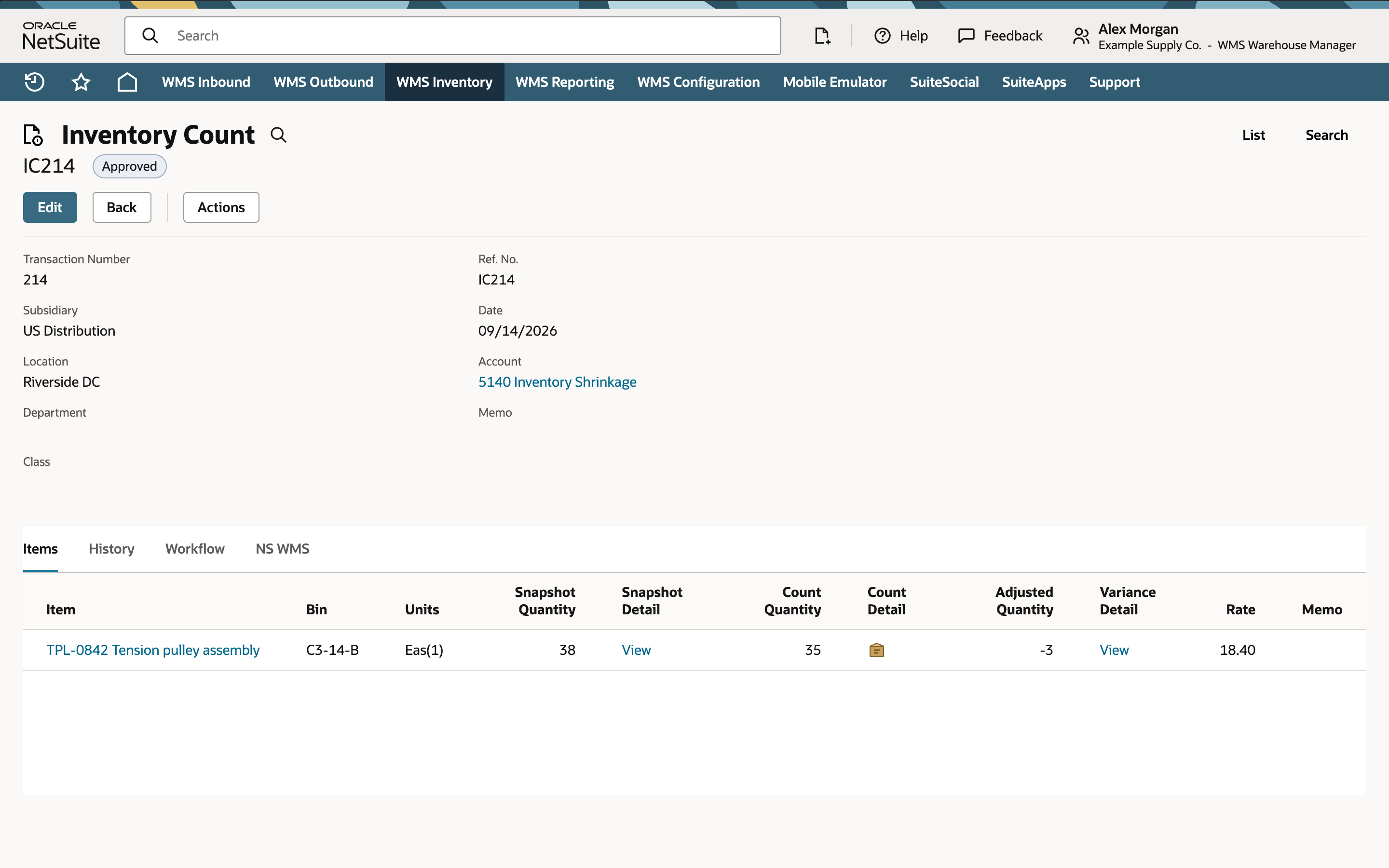Open TPL-0842 Tension pulley assembly item link
Screen dimensions: 1389x868
tap(153, 650)
